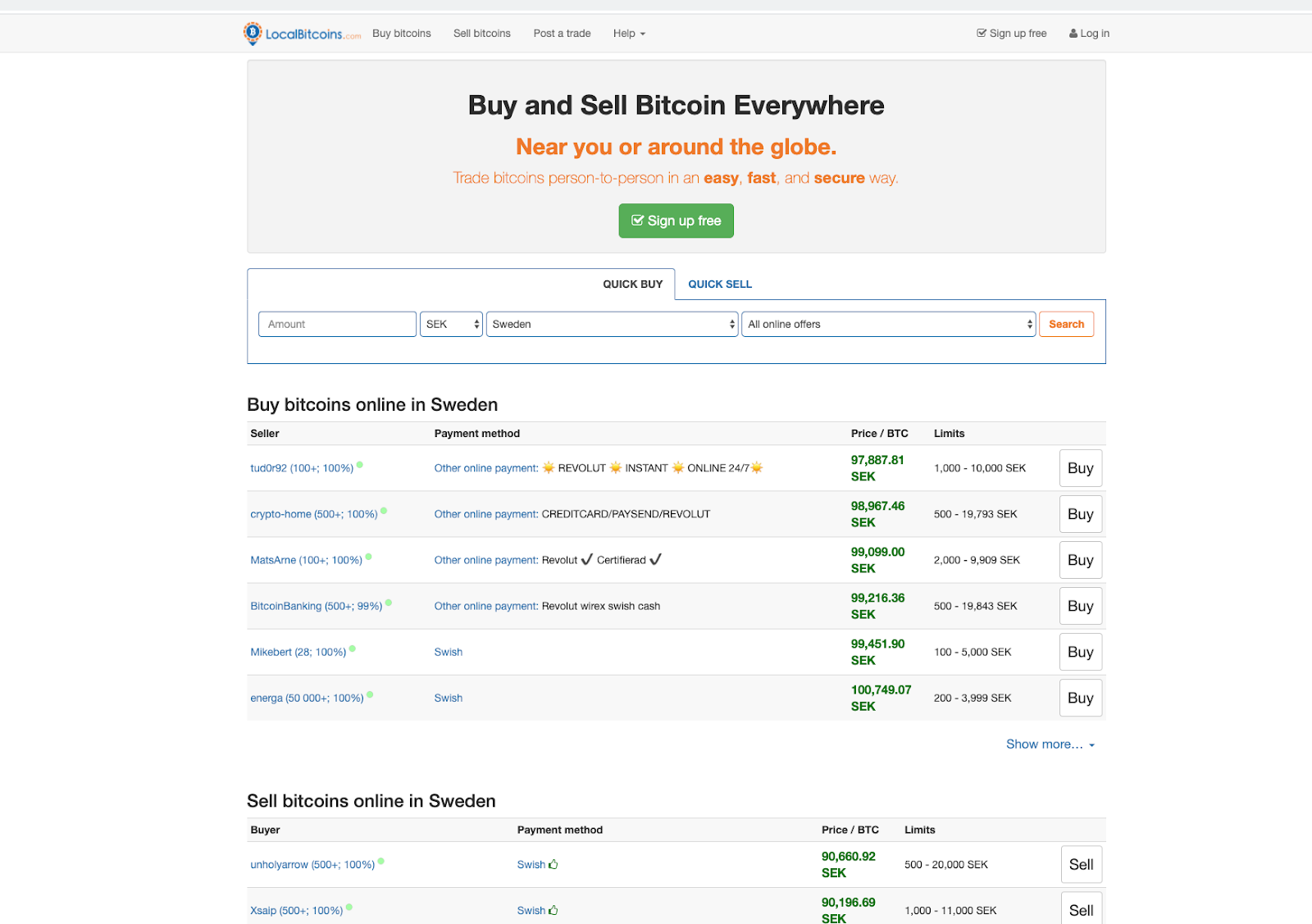Open Xsaip buyer profile

coord(297,910)
